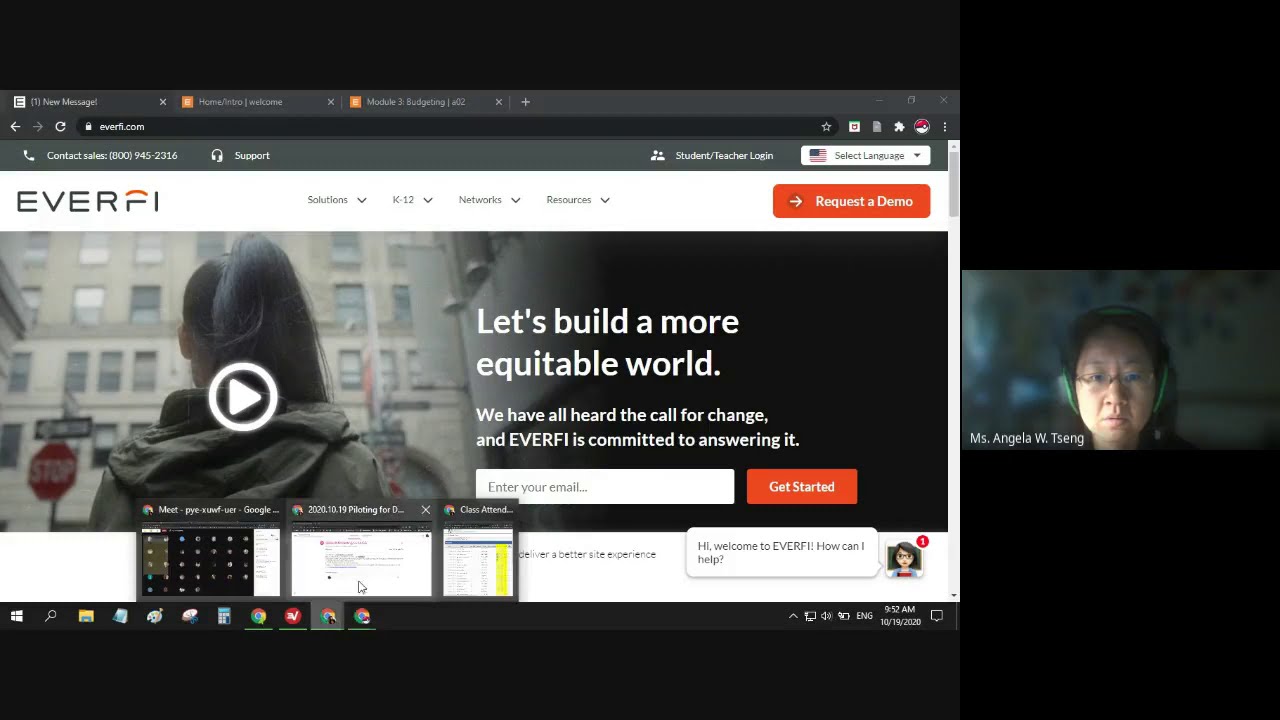This screenshot has height=720, width=1280.
Task: Open the Select Language dropdown
Action: [x=866, y=156]
